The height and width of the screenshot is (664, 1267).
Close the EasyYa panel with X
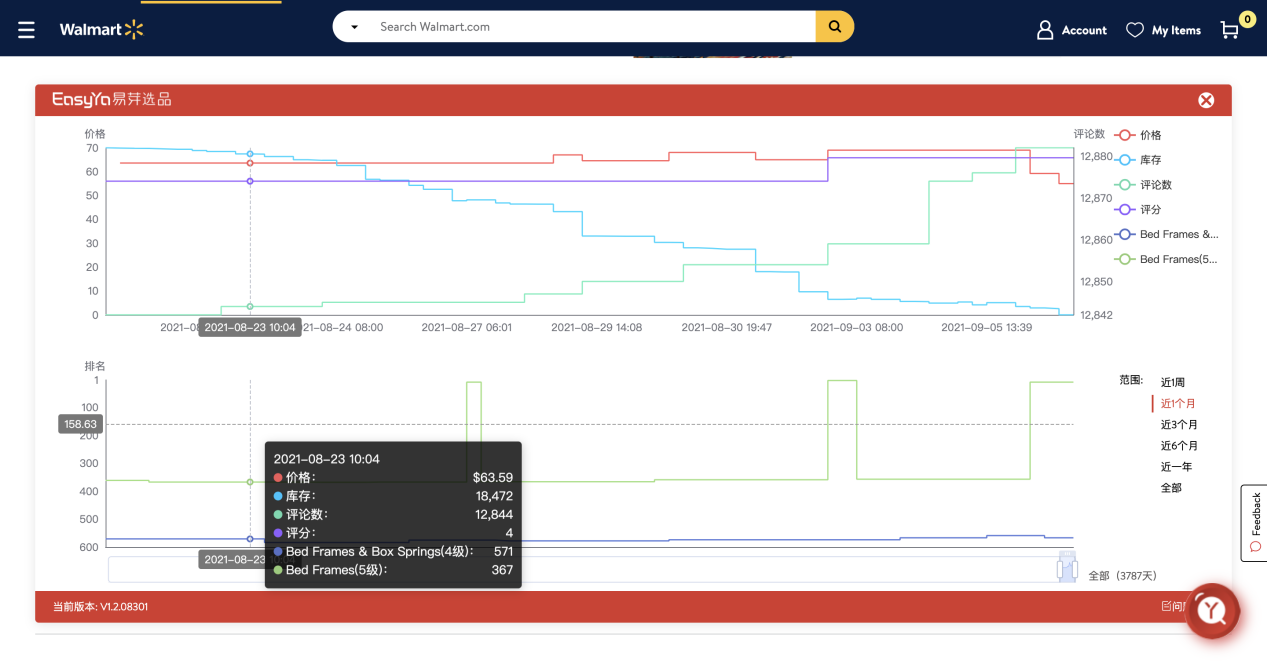[x=1206, y=100]
